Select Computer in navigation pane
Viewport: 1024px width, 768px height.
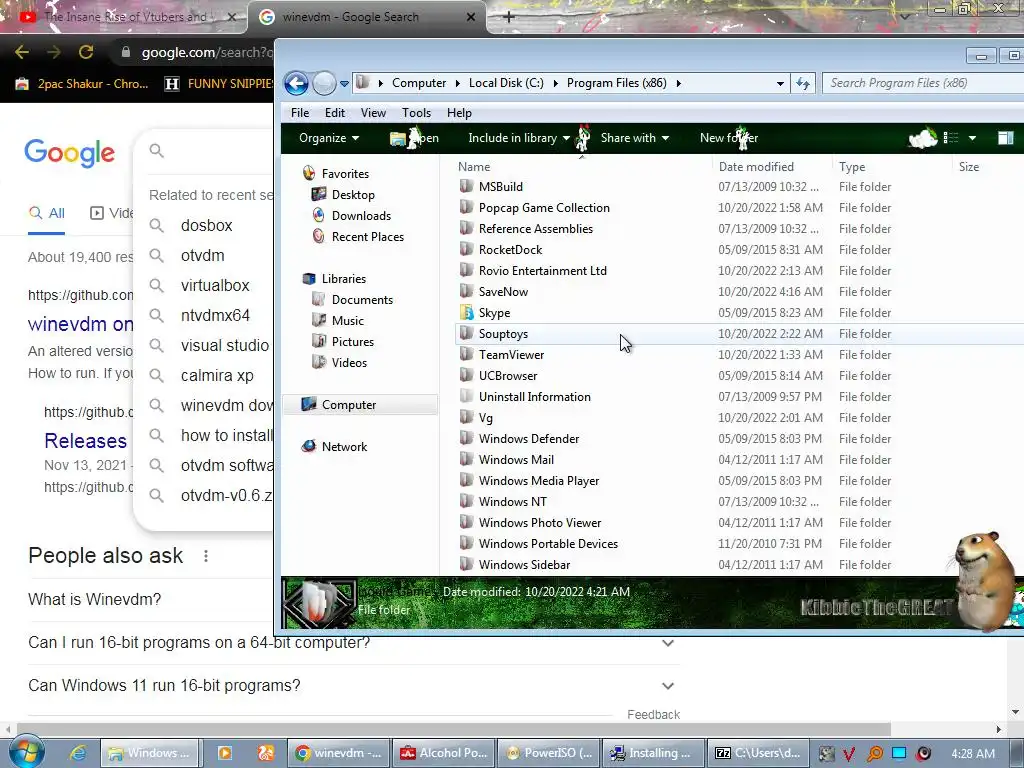tap(360, 405)
